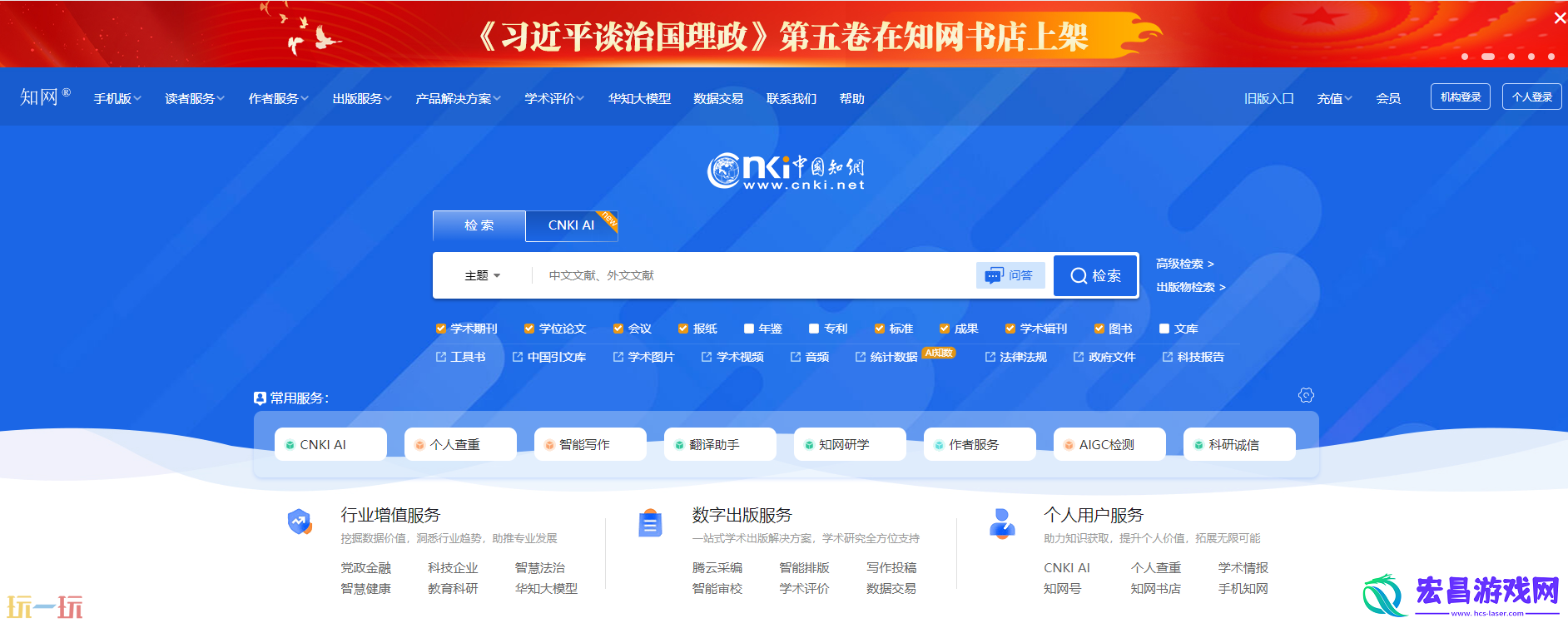Screen dimensions: 1568x623
Task: Expand the 出版服务 dropdown
Action: point(362,98)
